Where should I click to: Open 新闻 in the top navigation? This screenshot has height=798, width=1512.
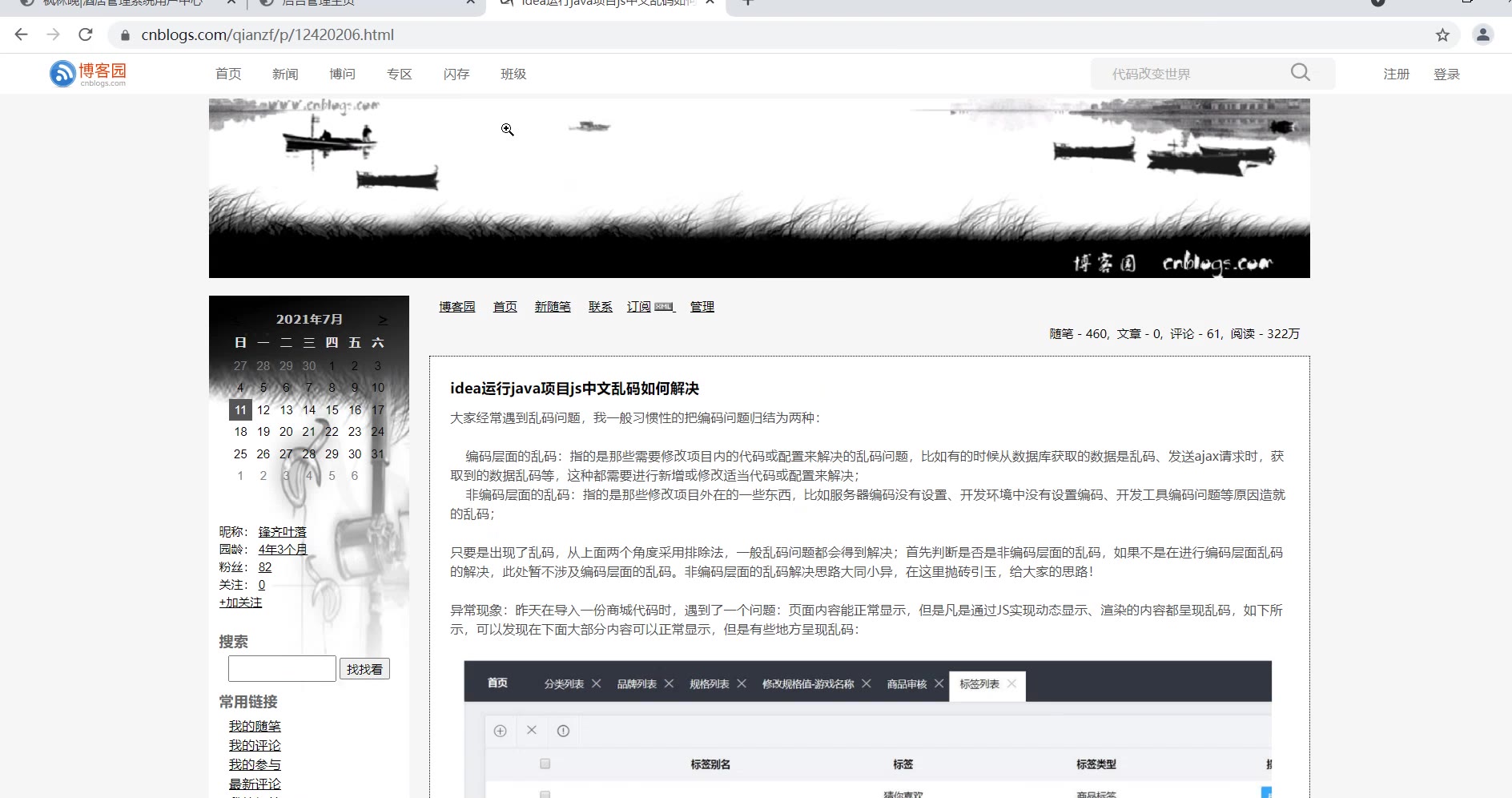[285, 74]
